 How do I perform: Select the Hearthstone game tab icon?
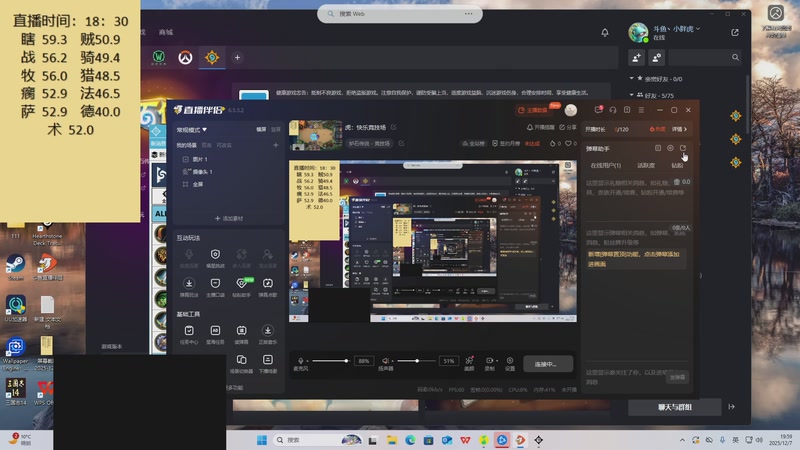[x=212, y=57]
